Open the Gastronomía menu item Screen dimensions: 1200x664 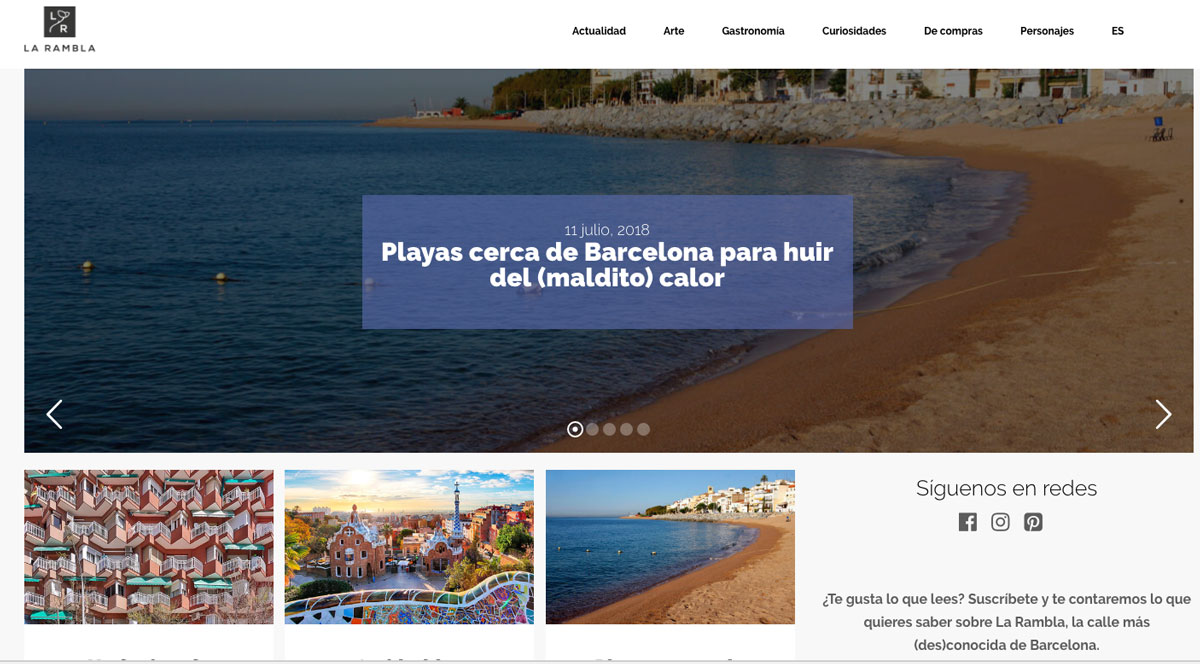(x=753, y=31)
